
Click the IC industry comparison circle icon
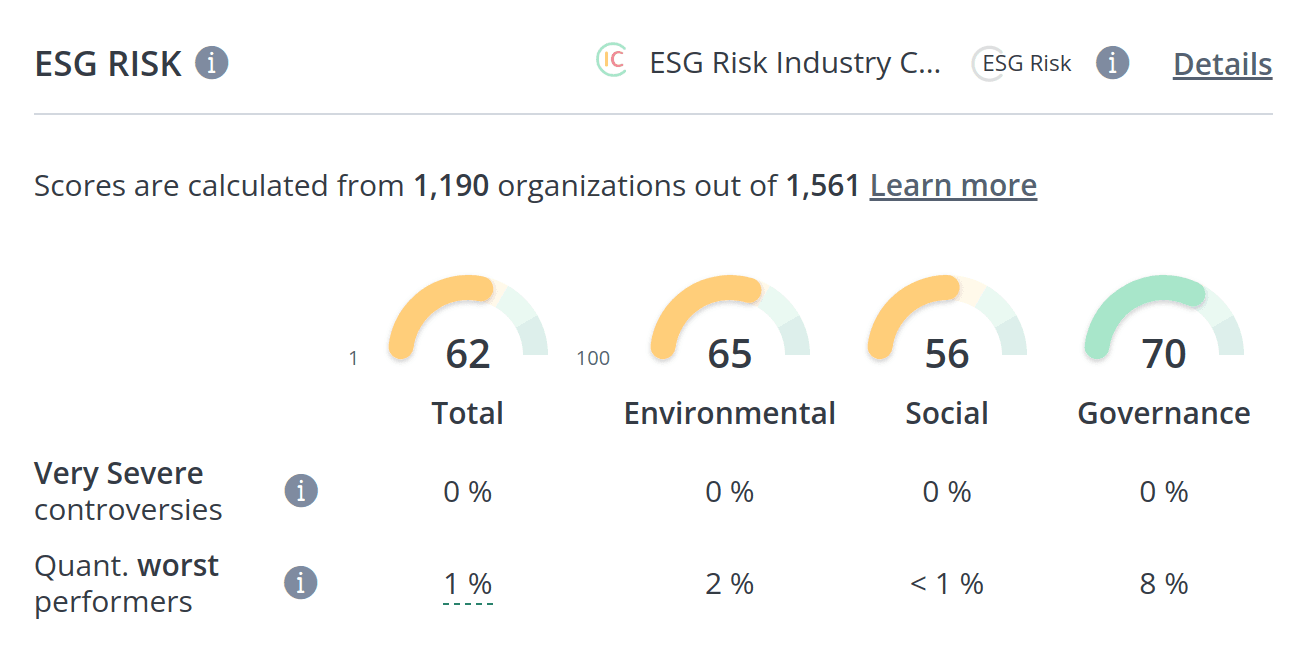[611, 60]
